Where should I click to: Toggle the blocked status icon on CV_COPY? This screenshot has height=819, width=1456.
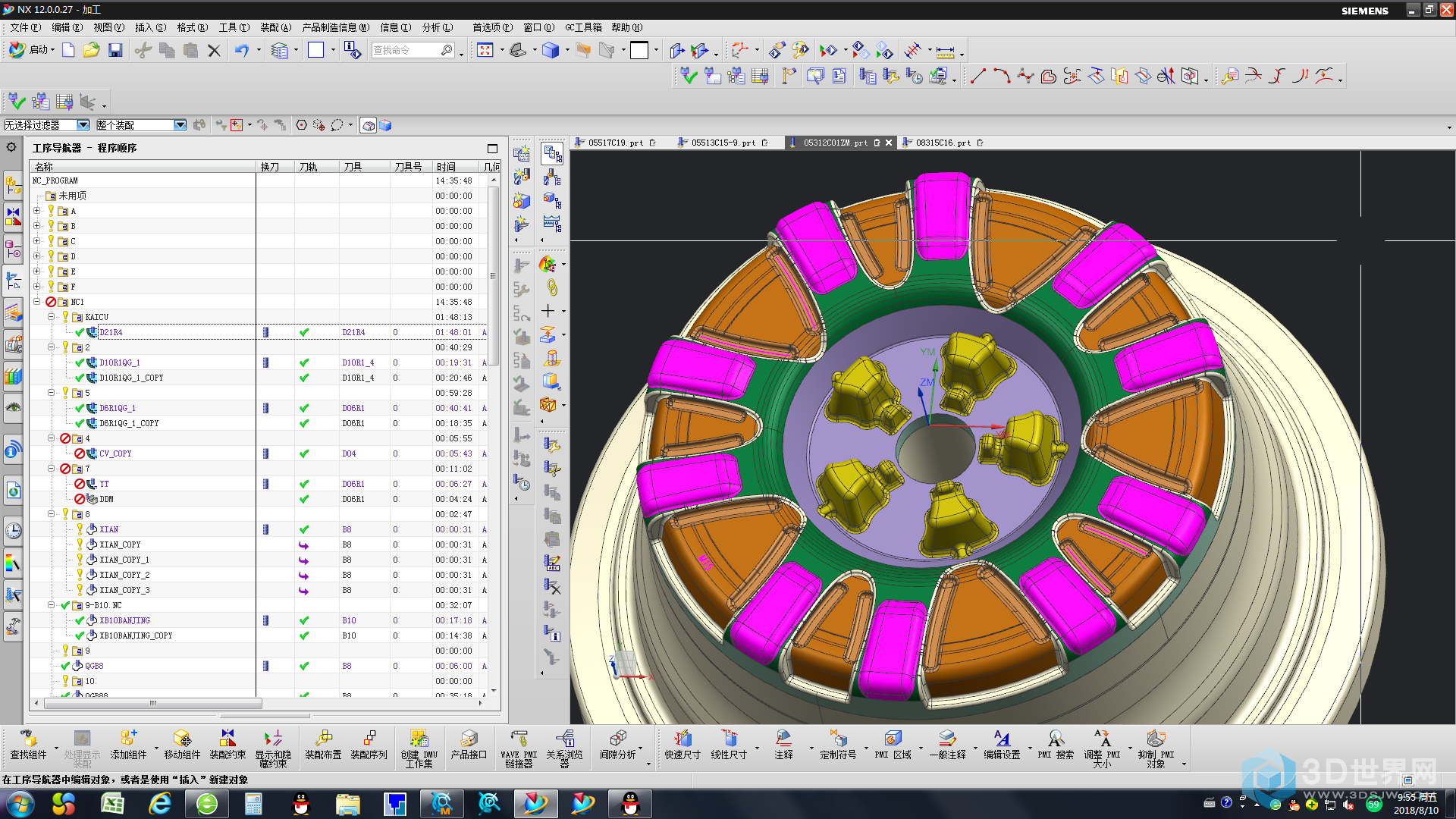coord(79,453)
